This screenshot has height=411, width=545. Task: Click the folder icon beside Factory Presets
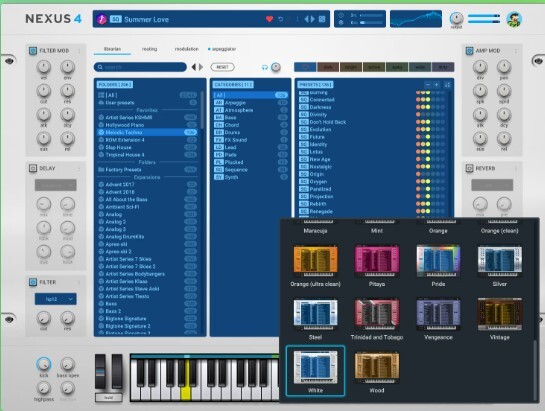tap(101, 170)
